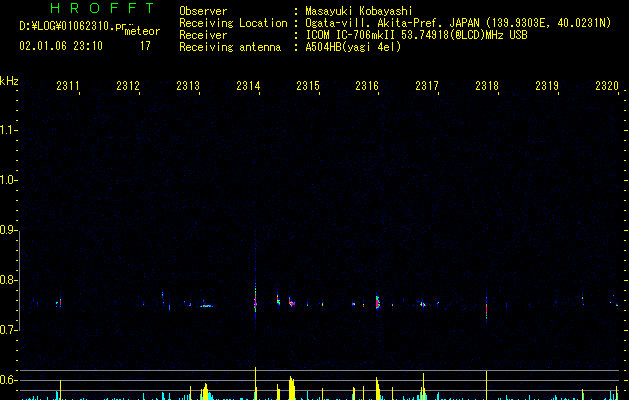The height and width of the screenshot is (400, 629).
Task: Click the green meteor label
Action: (x=142, y=31)
